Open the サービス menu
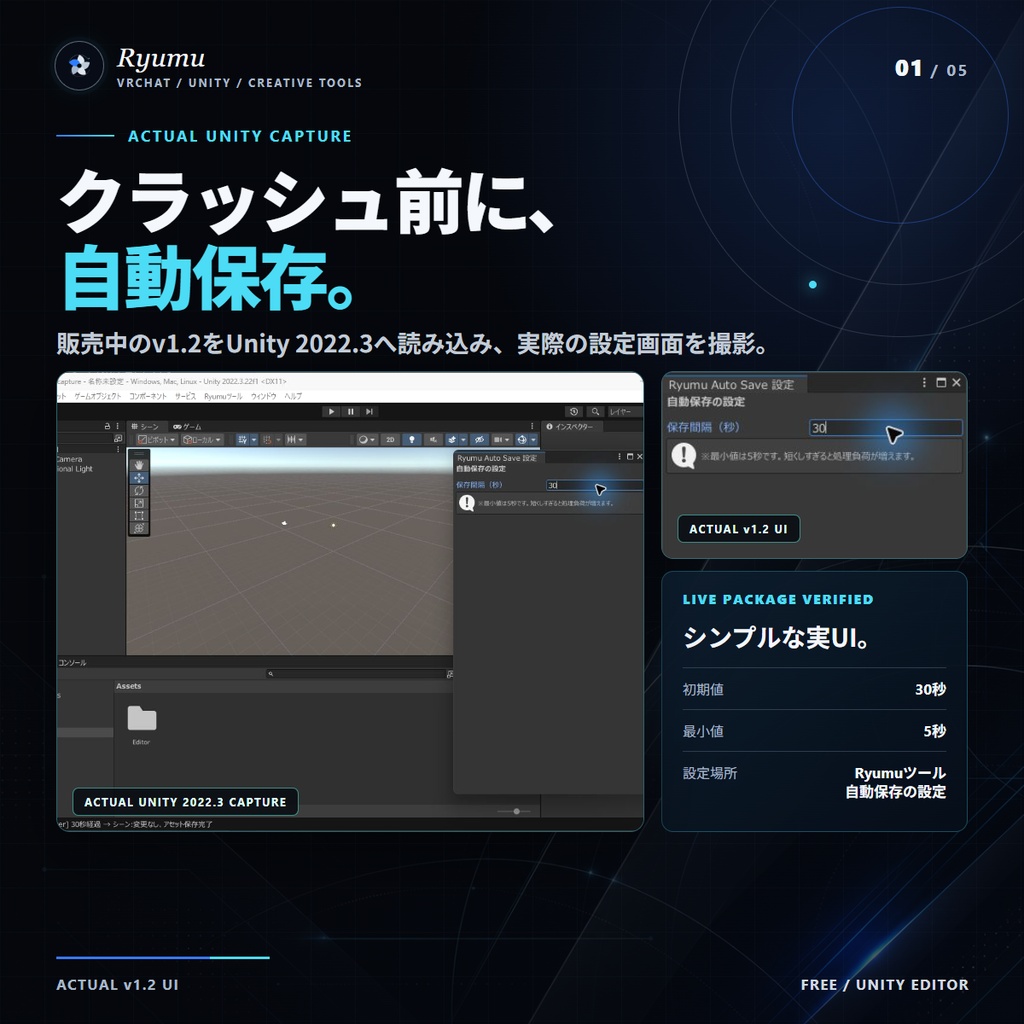This screenshot has height=1024, width=1024. [185, 396]
